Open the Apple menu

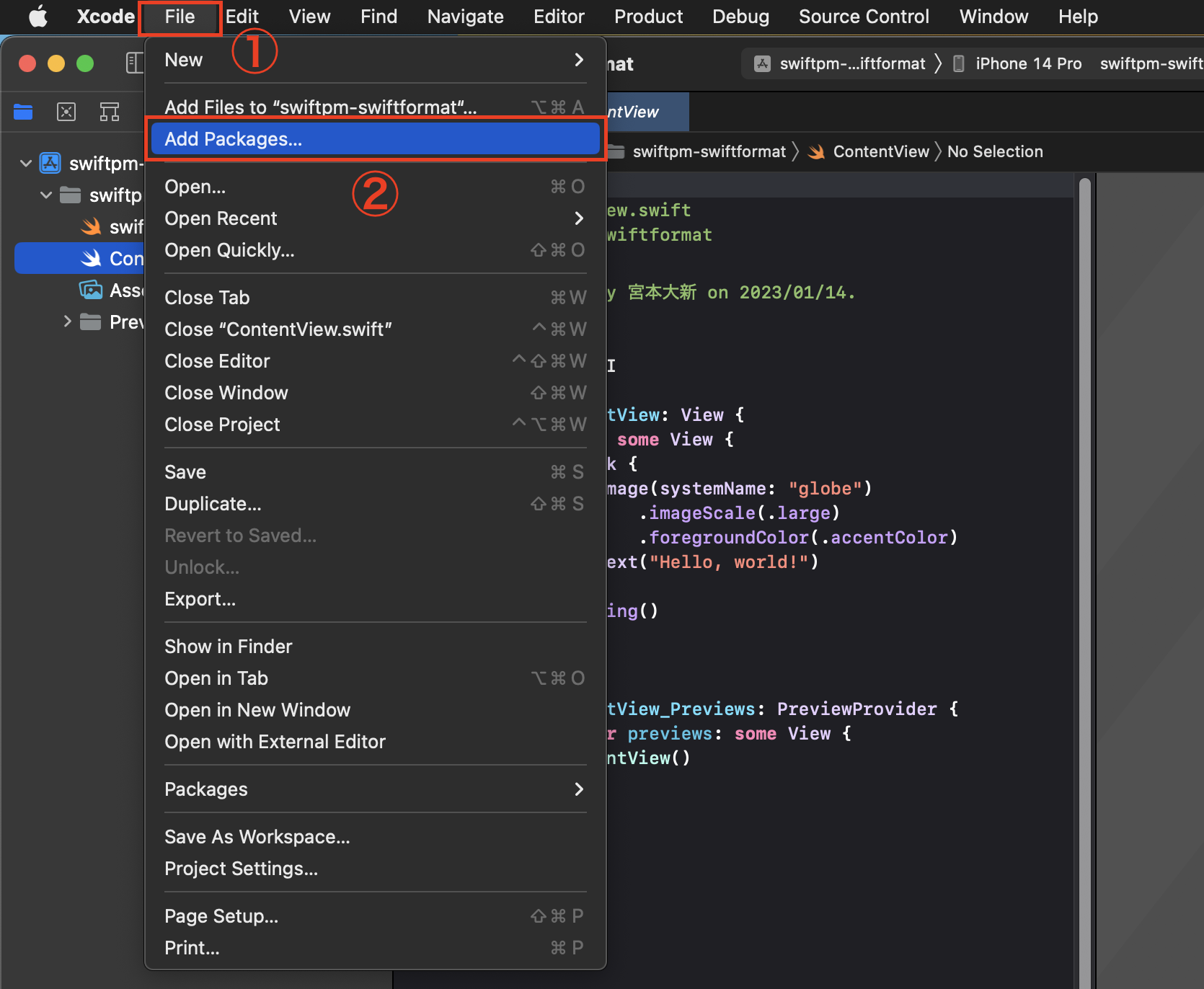point(37,16)
